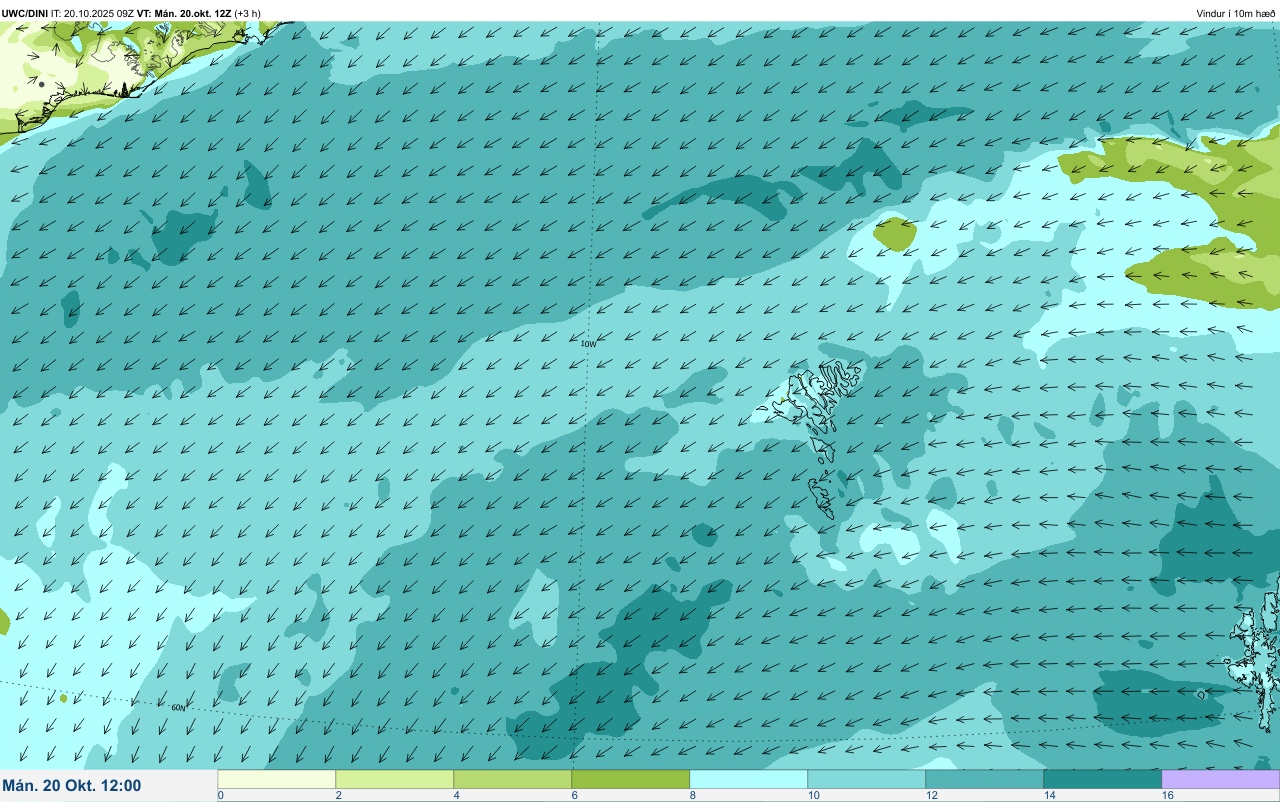
Task: Click the medium teal 12–14 legend swatch
Action: click(985, 779)
